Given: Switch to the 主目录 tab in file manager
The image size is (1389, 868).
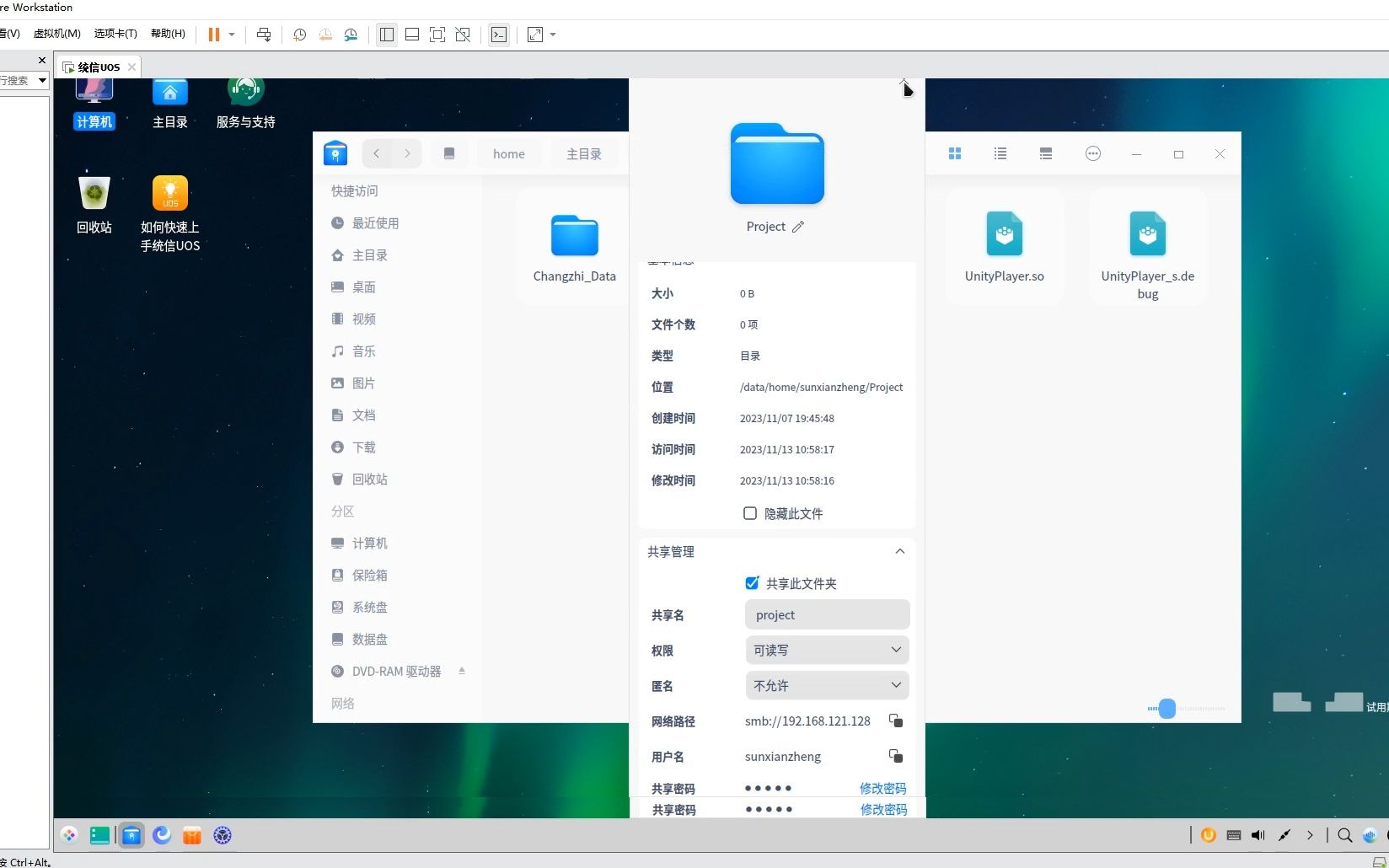Looking at the screenshot, I should pyautogui.click(x=585, y=153).
